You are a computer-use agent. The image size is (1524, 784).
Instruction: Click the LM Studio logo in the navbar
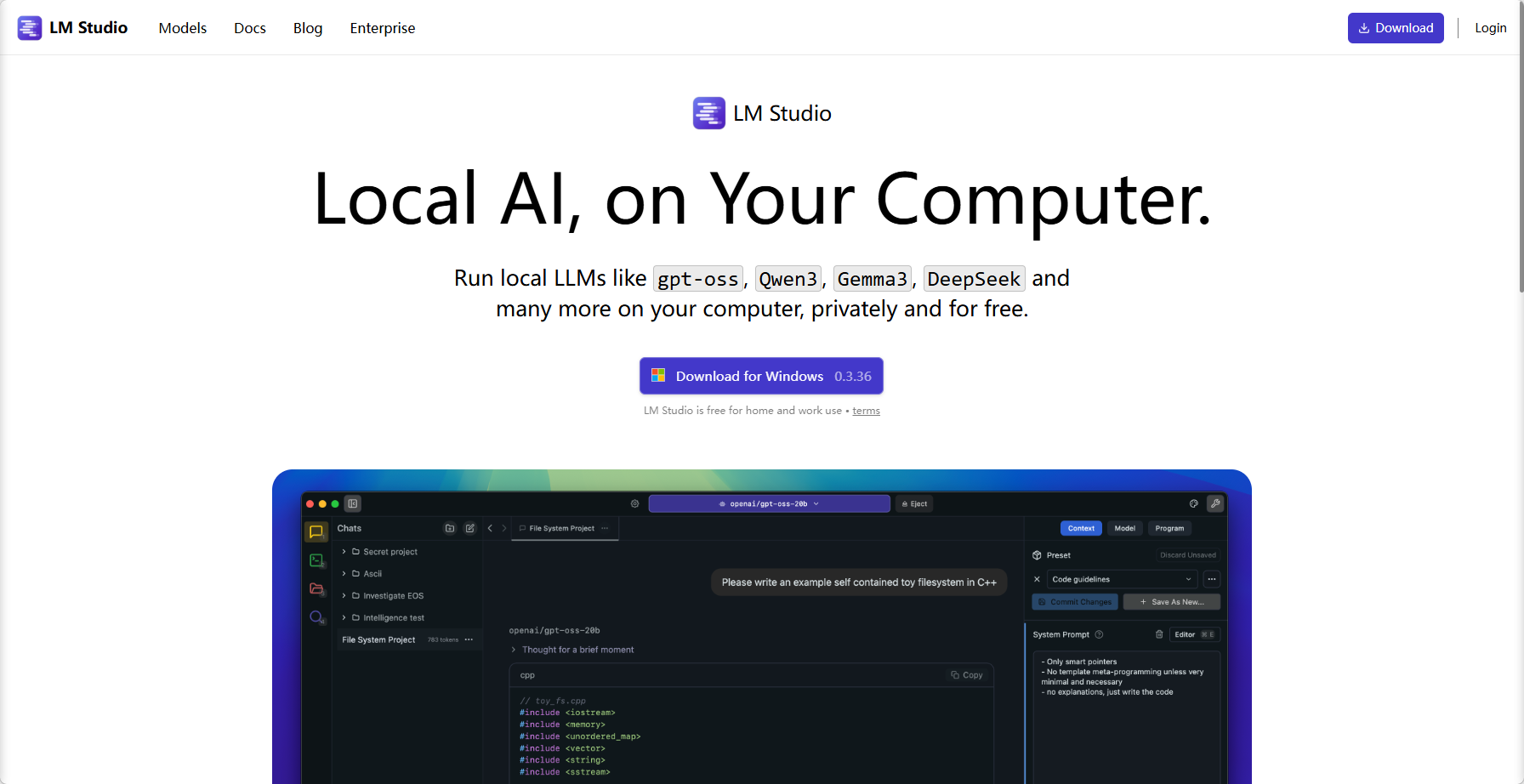pos(72,28)
